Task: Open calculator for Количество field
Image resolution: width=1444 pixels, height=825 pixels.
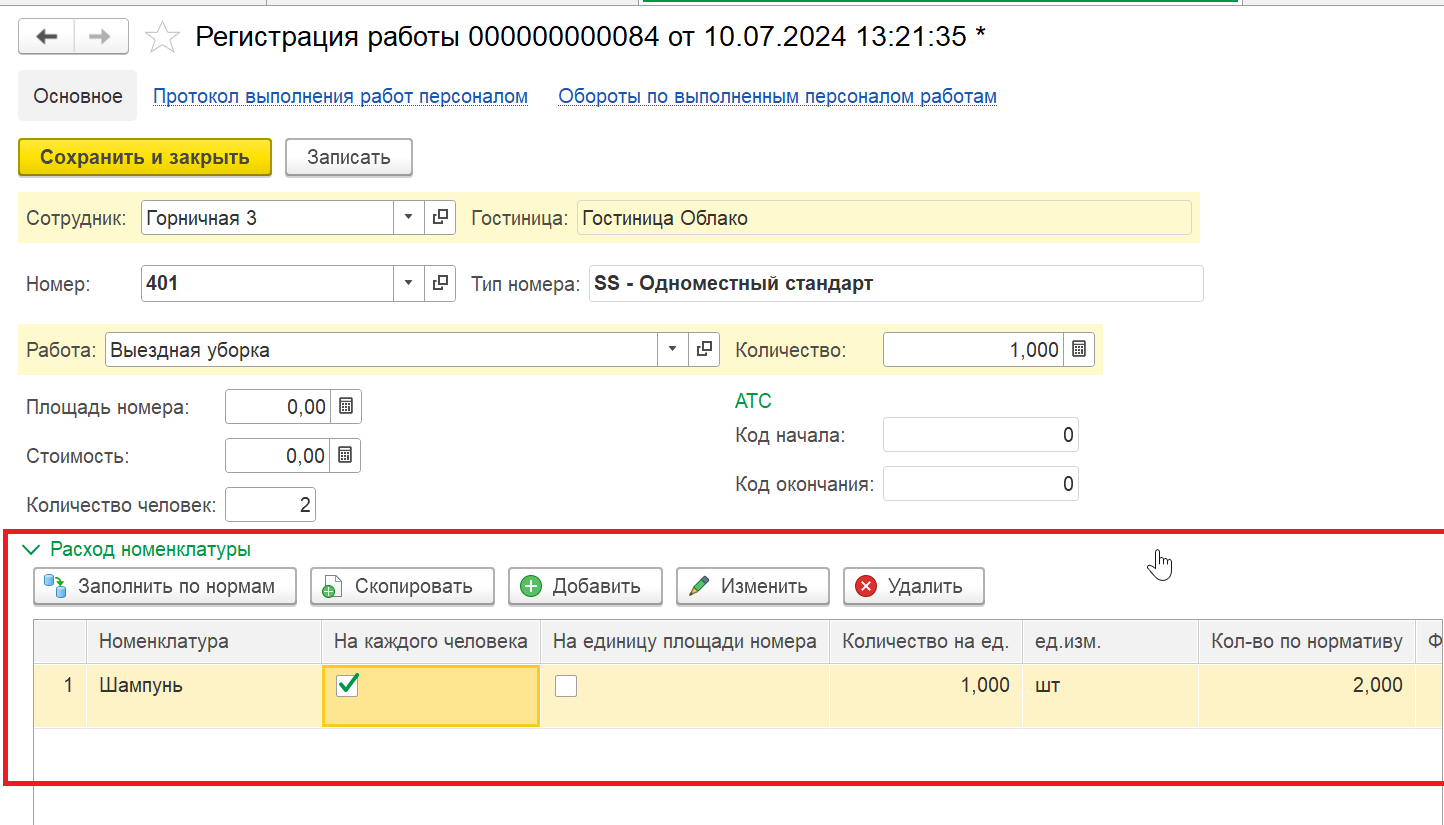Action: pyautogui.click(x=1079, y=350)
